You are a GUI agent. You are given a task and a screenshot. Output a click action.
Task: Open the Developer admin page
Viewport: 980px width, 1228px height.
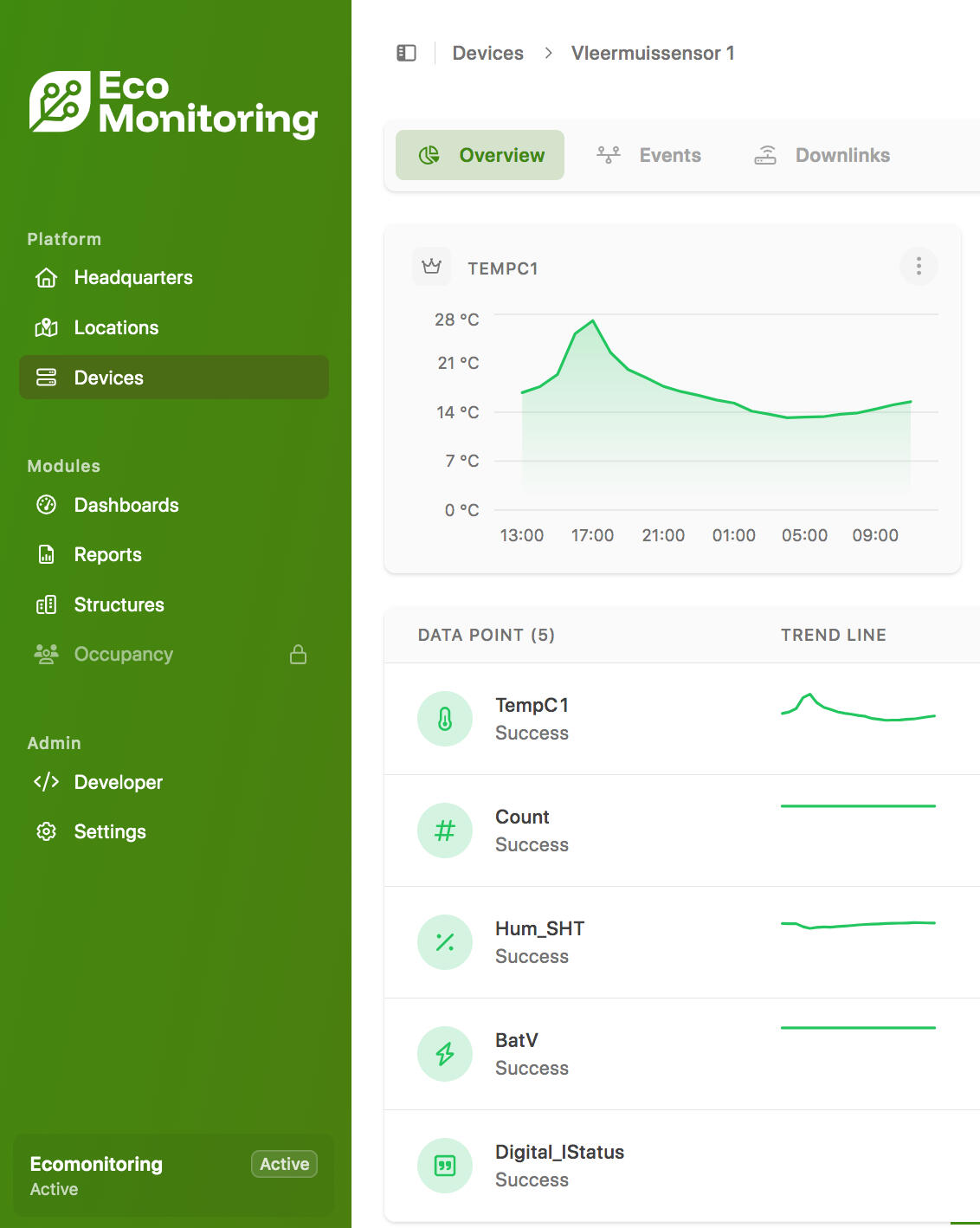tap(119, 782)
